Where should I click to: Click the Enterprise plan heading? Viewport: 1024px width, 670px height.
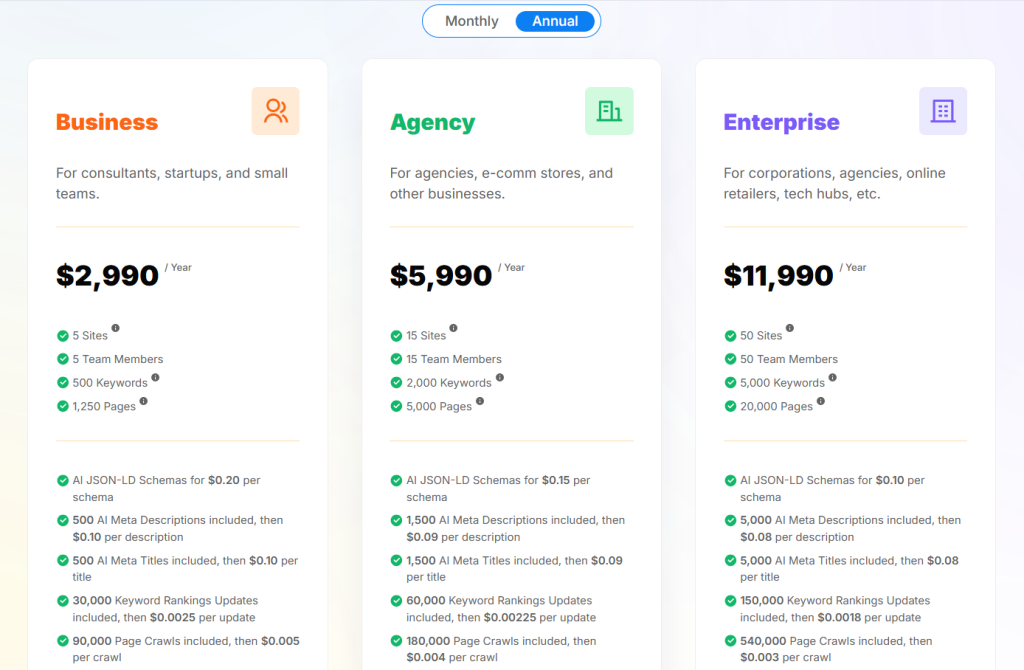click(781, 123)
